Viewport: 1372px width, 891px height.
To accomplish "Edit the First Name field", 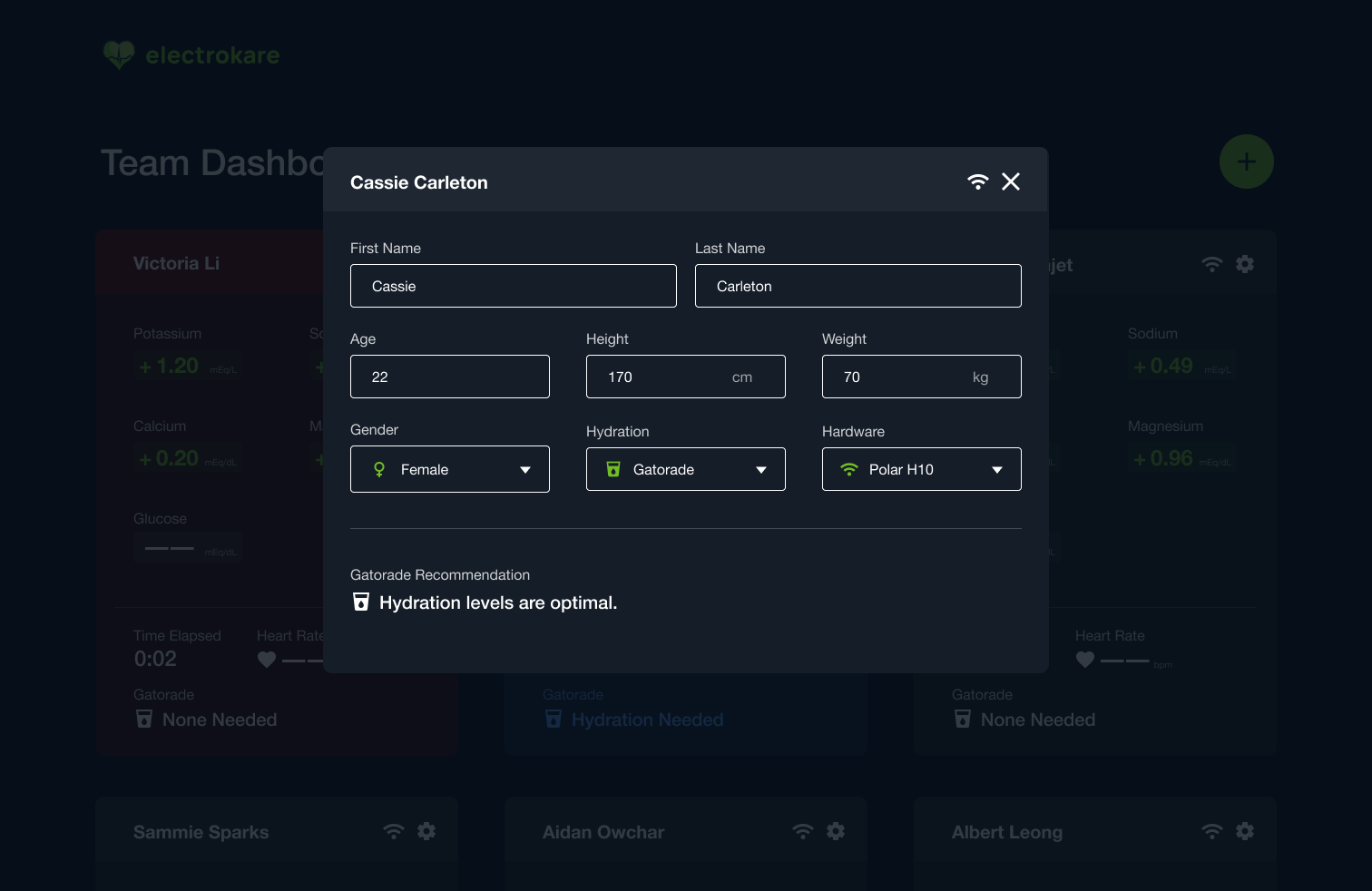I will coord(514,286).
